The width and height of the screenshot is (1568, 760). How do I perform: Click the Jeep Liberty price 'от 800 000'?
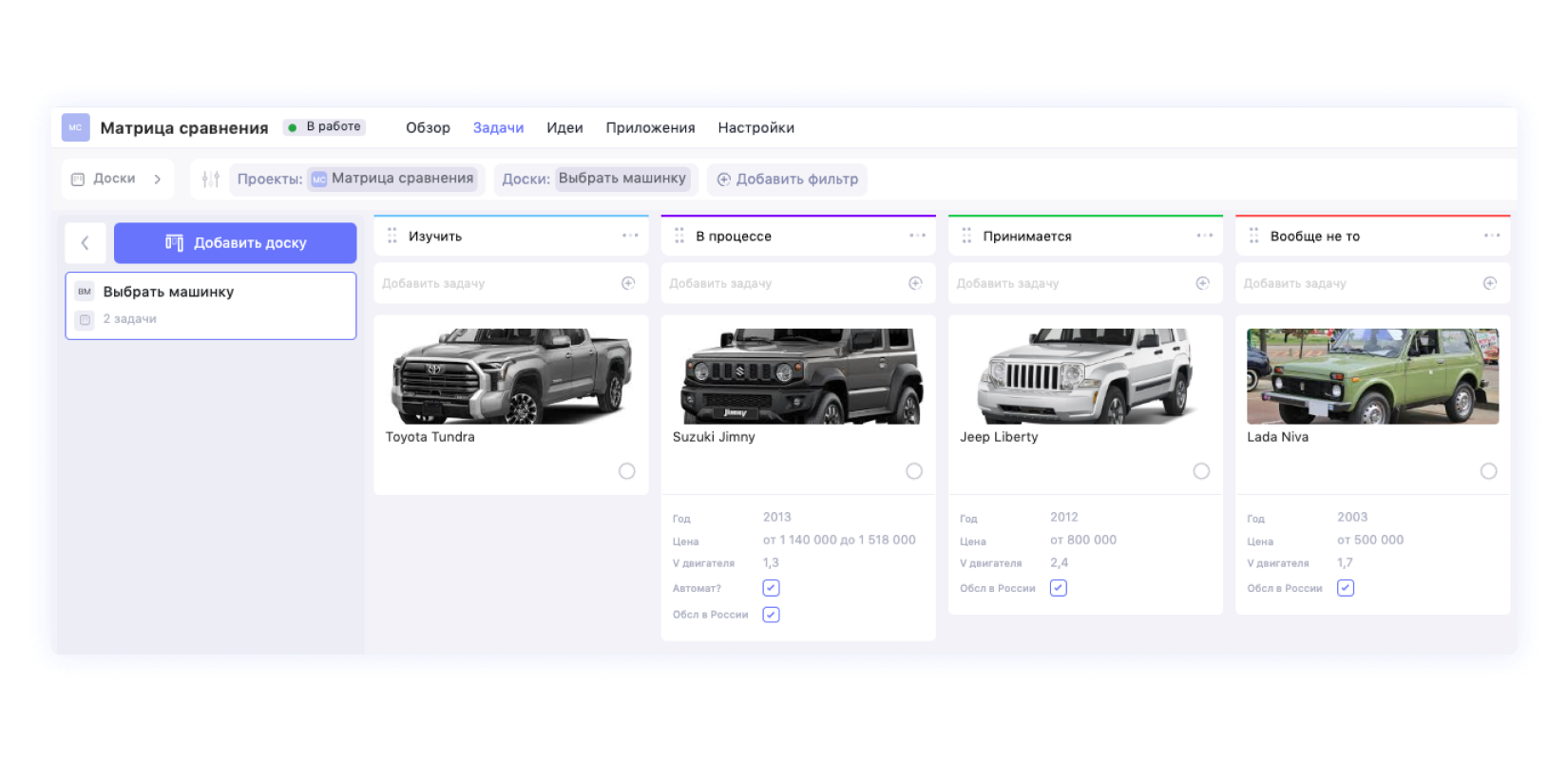(x=1083, y=540)
